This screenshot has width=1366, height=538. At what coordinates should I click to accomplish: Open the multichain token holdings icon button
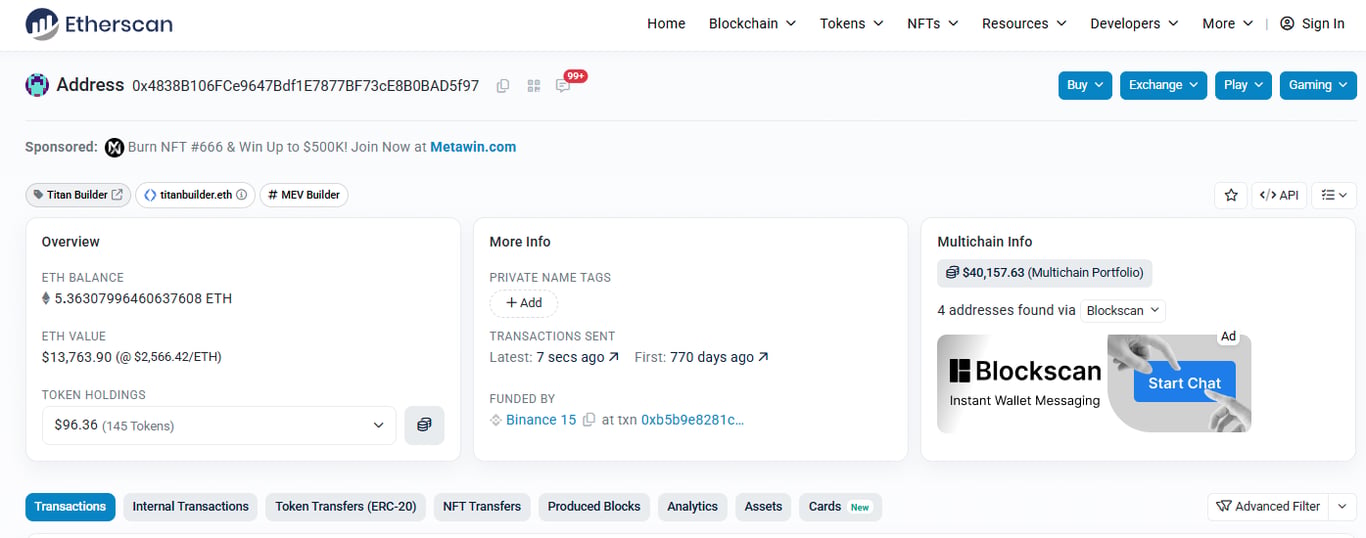424,425
